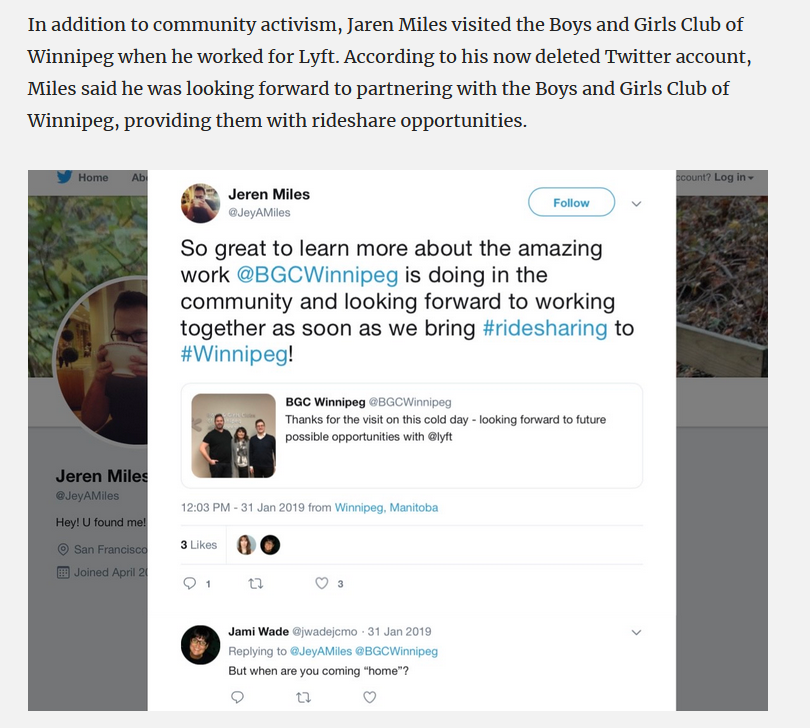Open Jami Wade's profile avatar
Viewport: 810px width, 728px height.
click(x=200, y=645)
